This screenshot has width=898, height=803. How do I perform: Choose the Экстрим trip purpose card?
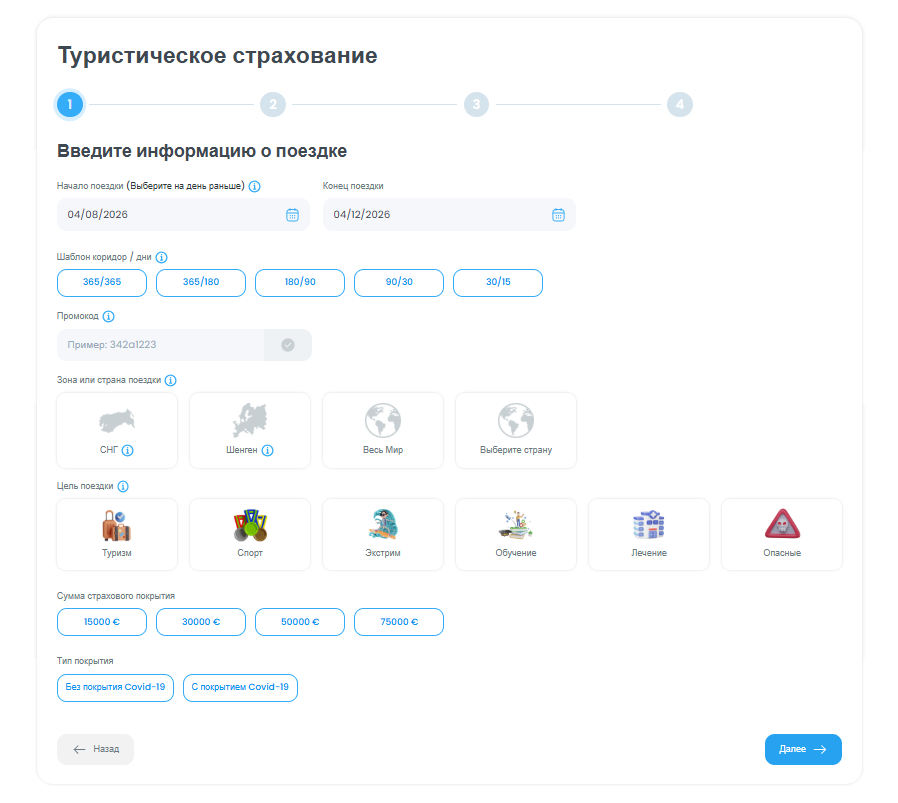point(382,534)
